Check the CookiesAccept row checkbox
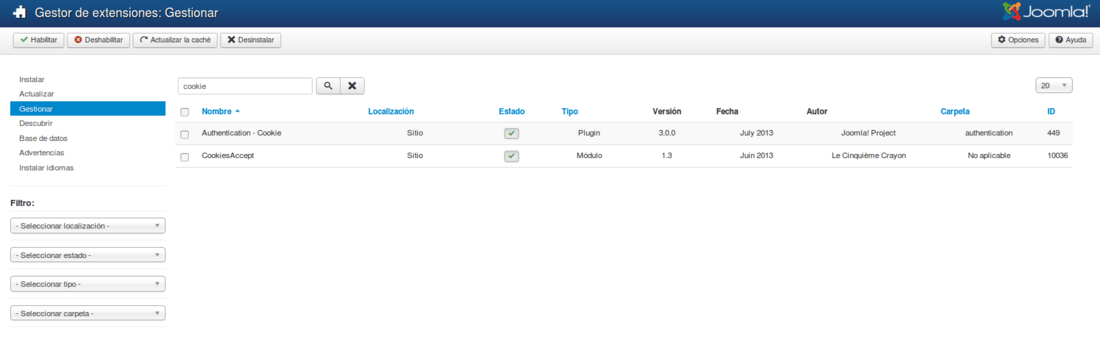 point(185,156)
